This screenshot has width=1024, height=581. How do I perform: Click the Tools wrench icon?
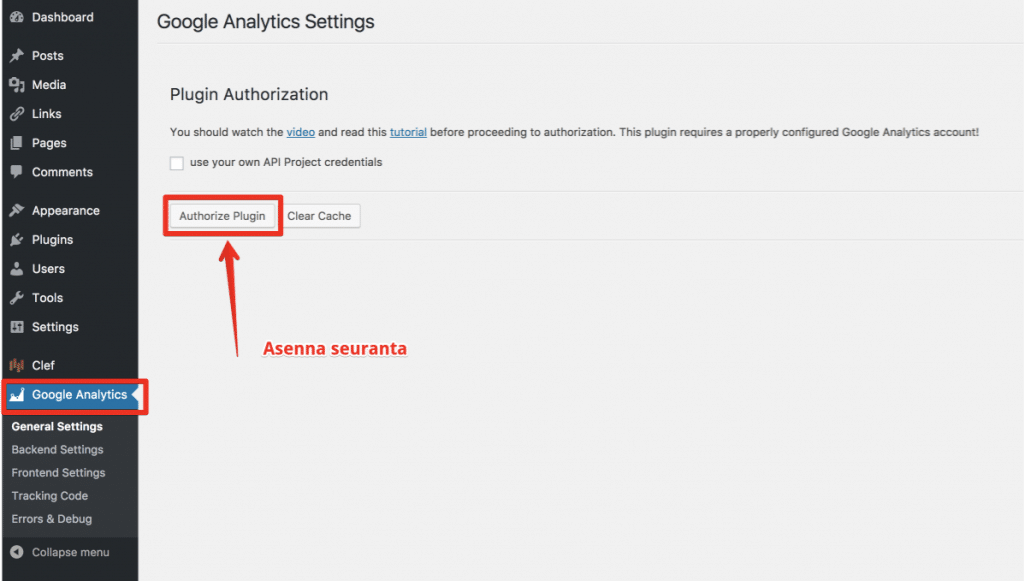click(x=17, y=298)
